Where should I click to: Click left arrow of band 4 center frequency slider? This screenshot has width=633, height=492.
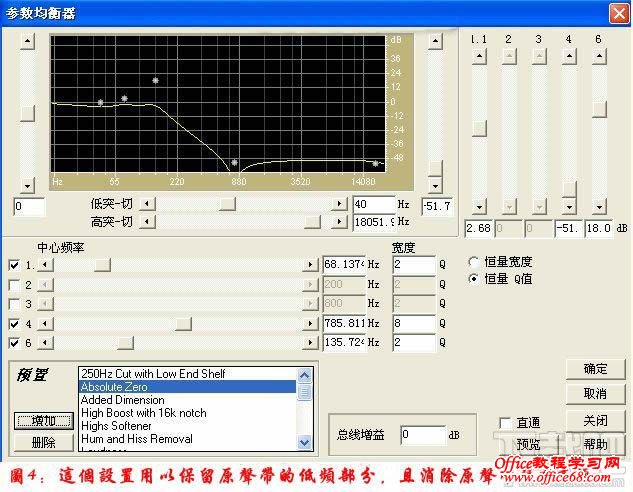point(43,324)
